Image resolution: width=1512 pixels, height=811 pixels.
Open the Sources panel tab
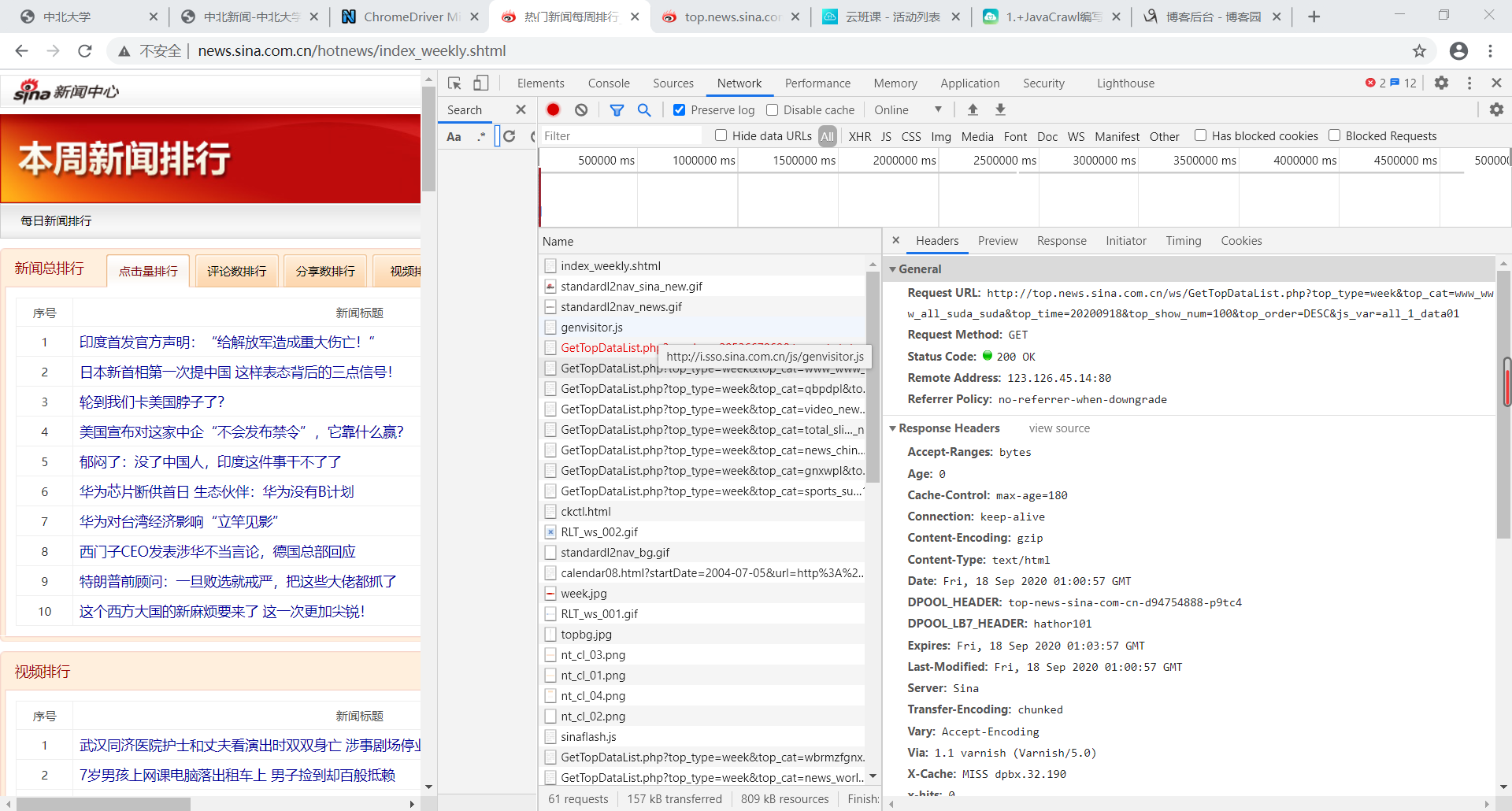click(673, 83)
